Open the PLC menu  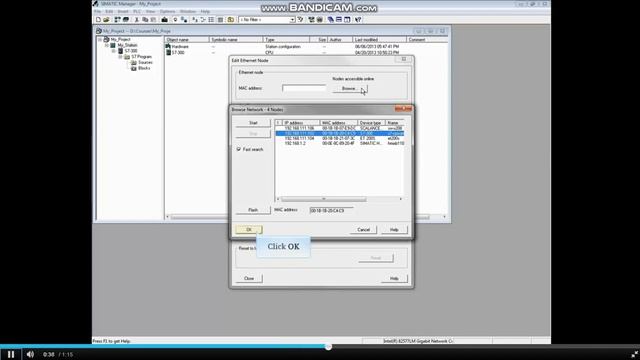click(x=137, y=11)
